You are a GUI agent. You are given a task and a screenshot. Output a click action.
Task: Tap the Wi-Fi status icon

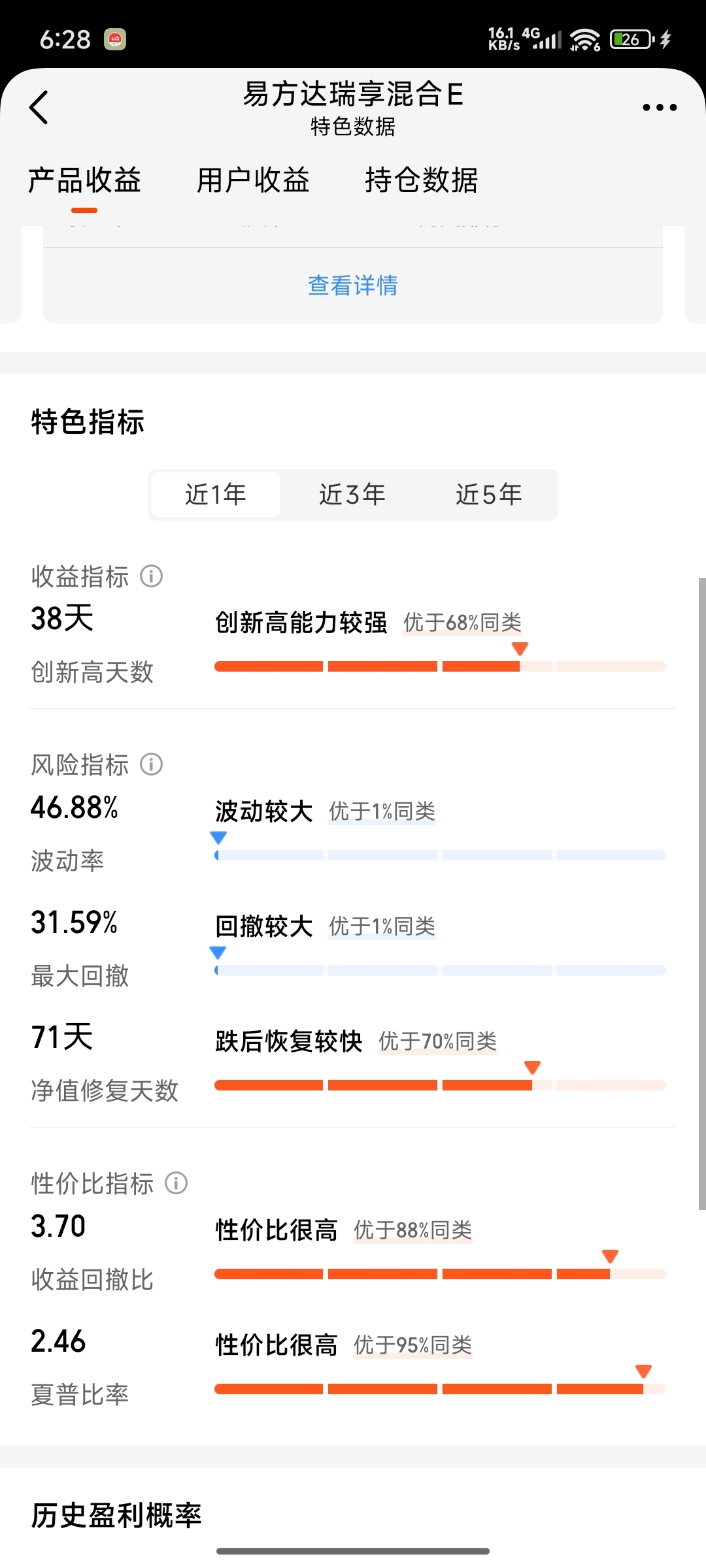[x=584, y=39]
